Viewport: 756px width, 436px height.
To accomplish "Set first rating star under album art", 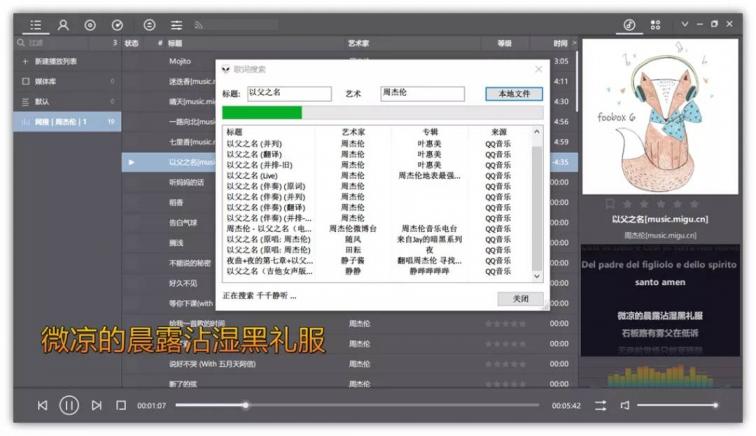I will click(x=627, y=204).
